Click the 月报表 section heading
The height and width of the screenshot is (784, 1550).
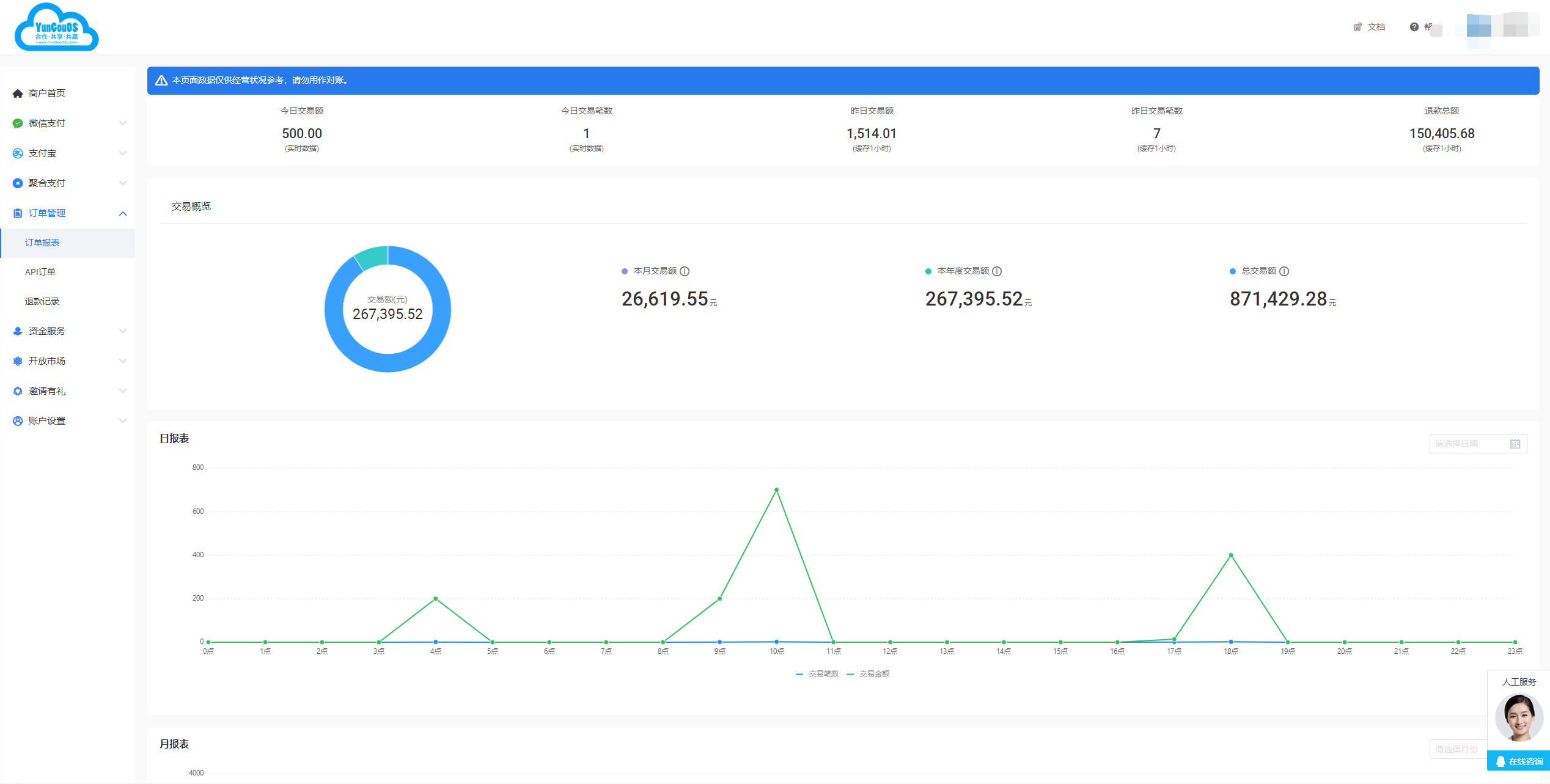(x=174, y=744)
